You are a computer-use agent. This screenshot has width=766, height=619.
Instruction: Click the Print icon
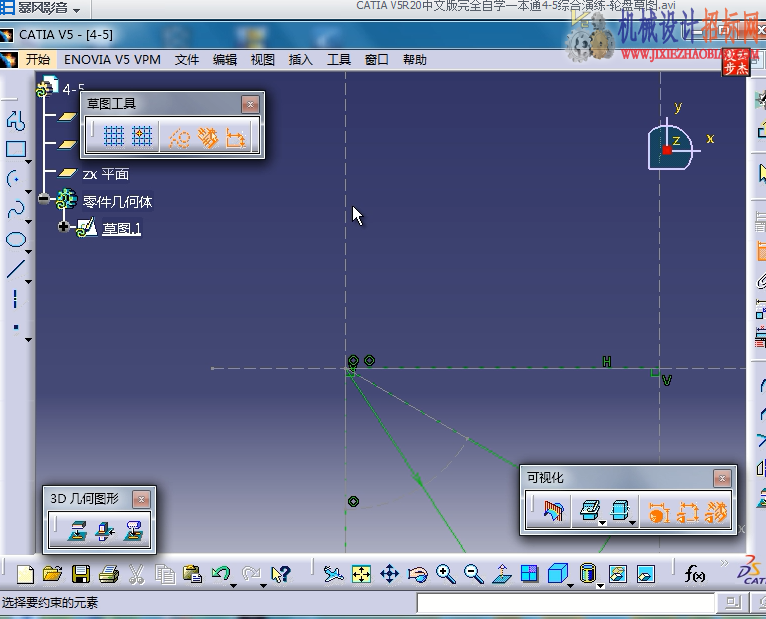(108, 574)
